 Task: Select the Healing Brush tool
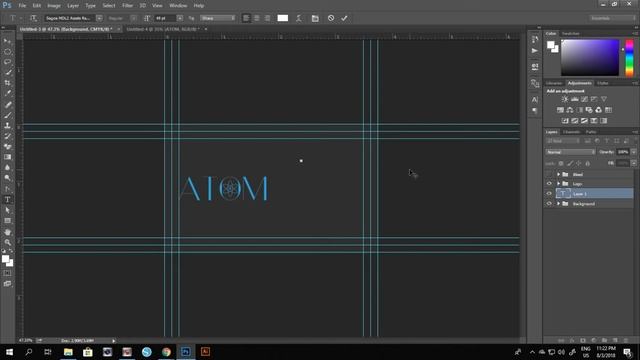7,104
